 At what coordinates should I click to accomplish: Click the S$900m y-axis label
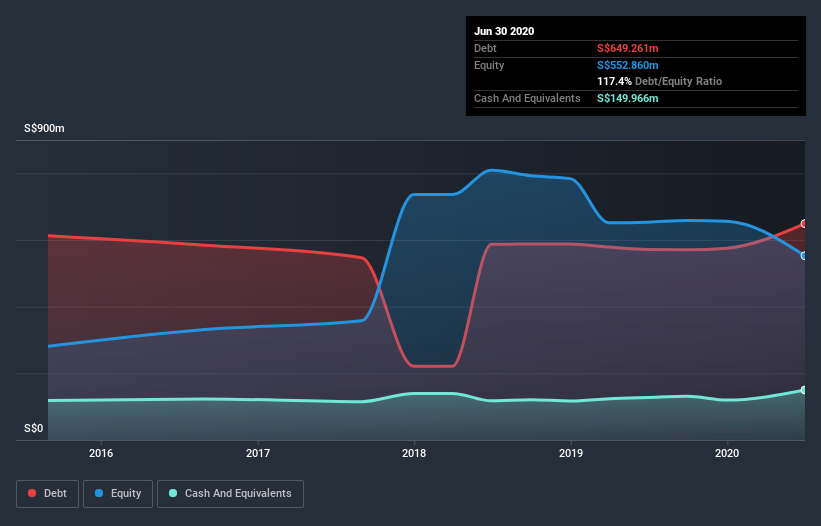tap(45, 128)
